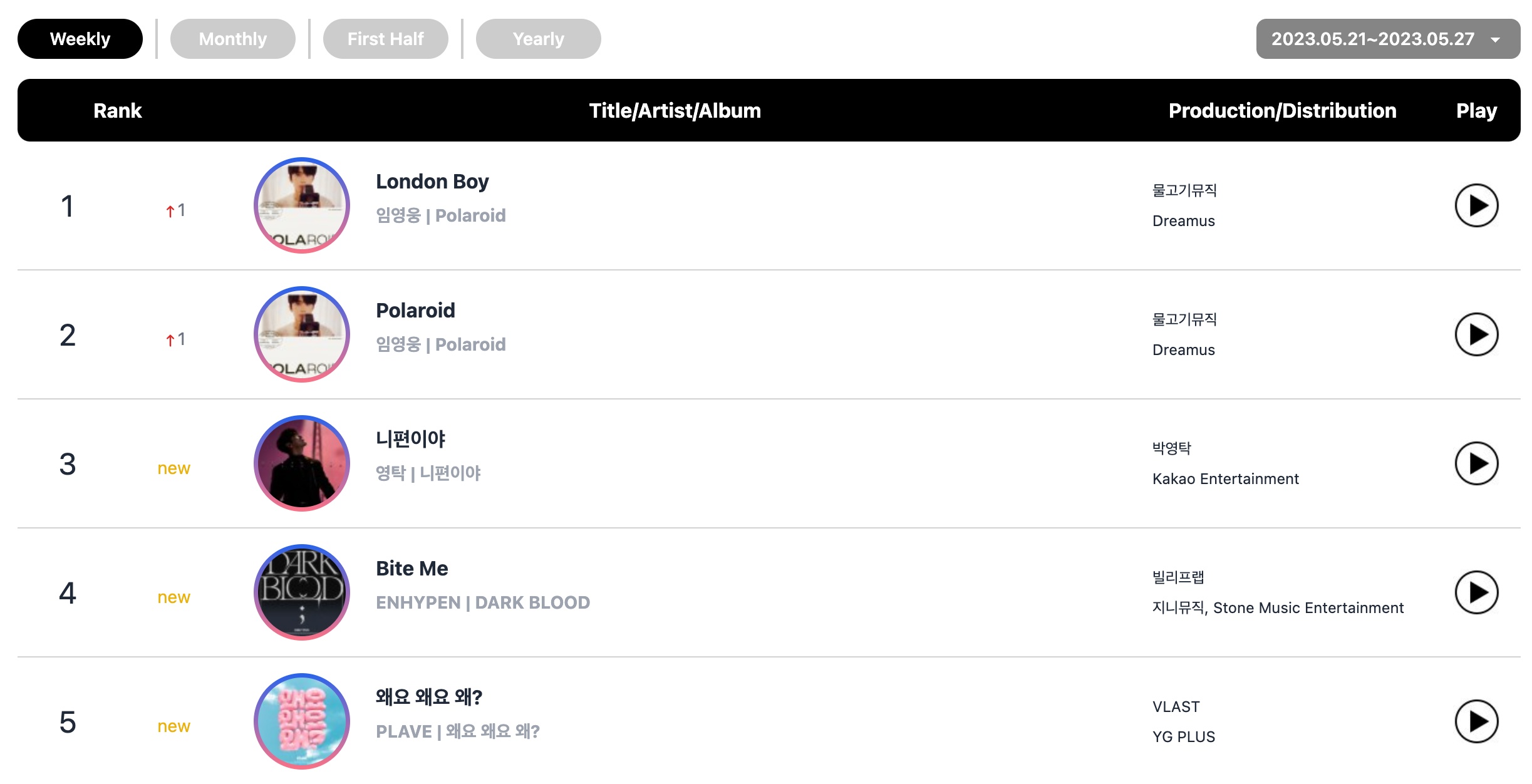This screenshot has height=784, width=1532.
Task: Play the London Boy track
Action: (1476, 205)
